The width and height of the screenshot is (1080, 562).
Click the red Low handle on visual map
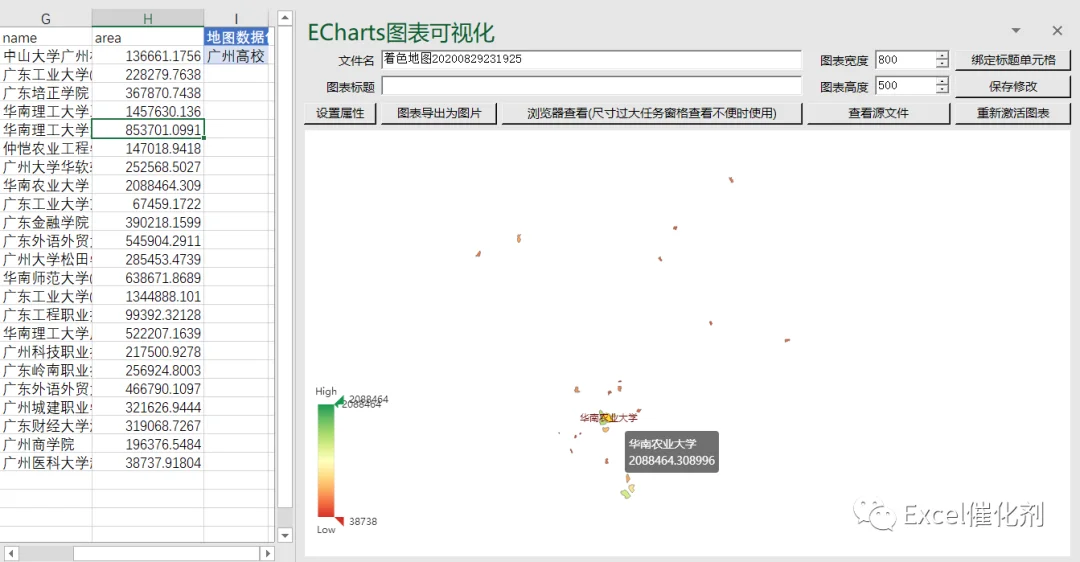point(340,521)
